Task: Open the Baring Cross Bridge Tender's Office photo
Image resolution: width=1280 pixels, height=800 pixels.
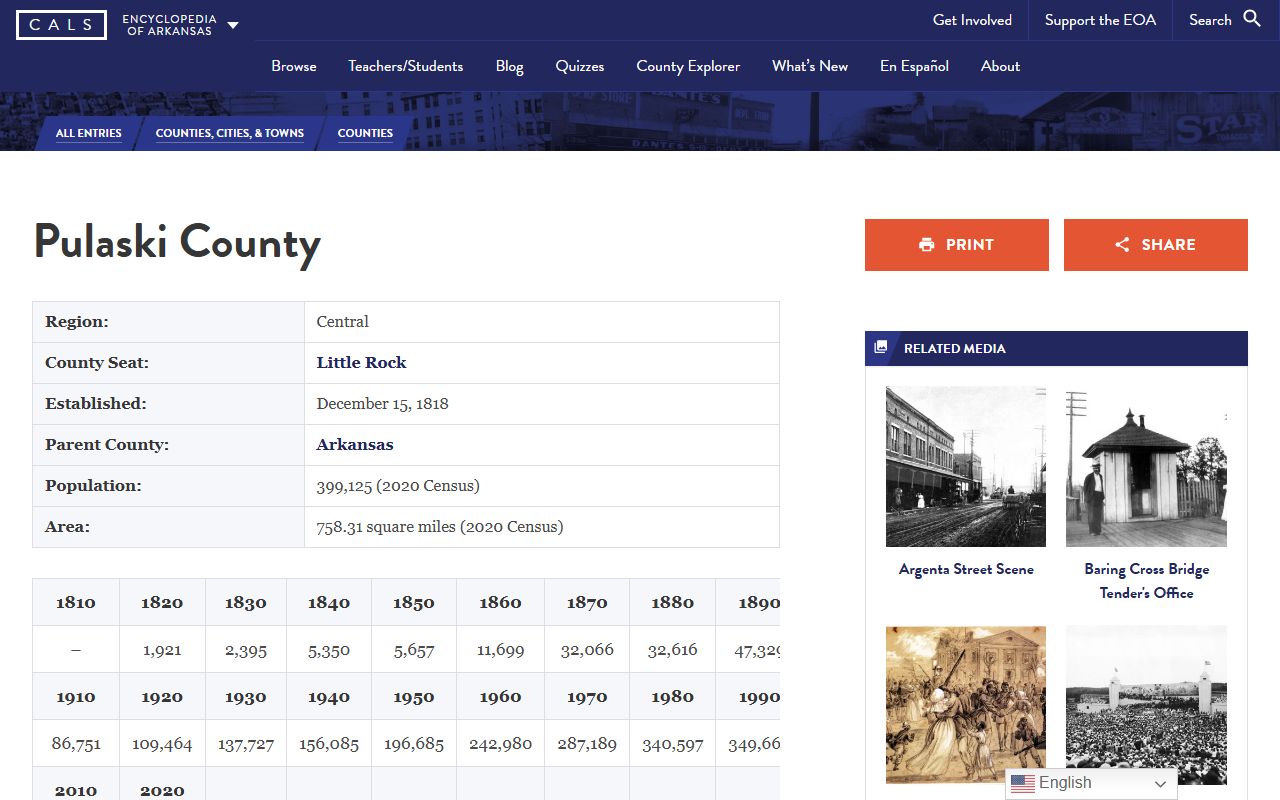Action: point(1146,467)
